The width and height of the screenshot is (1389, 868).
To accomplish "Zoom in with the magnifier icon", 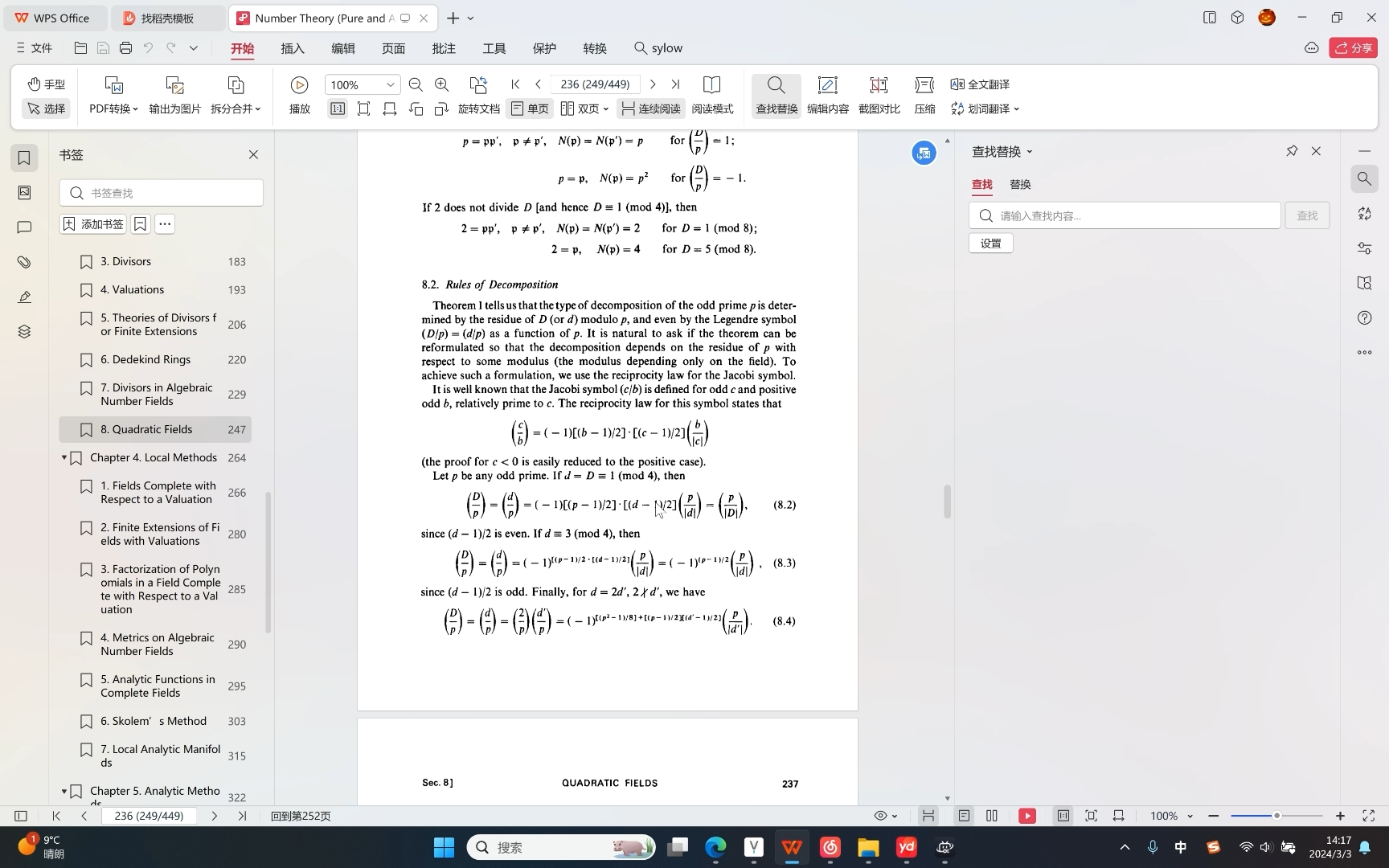I will 441,84.
